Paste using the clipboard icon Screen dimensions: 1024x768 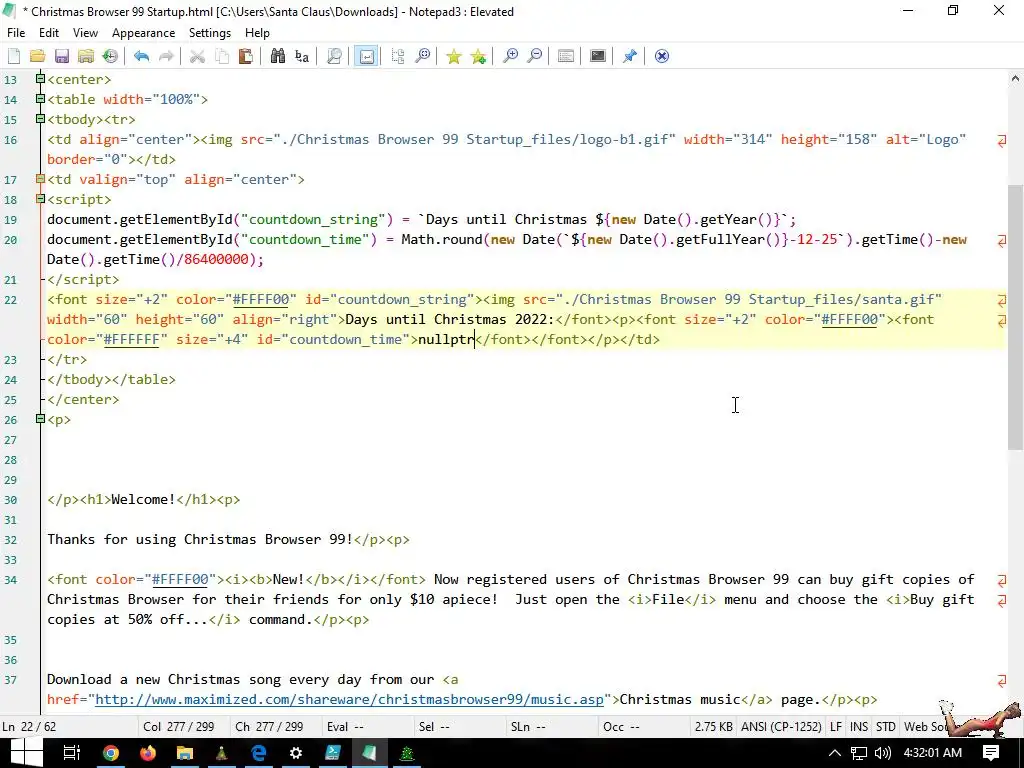(x=246, y=56)
